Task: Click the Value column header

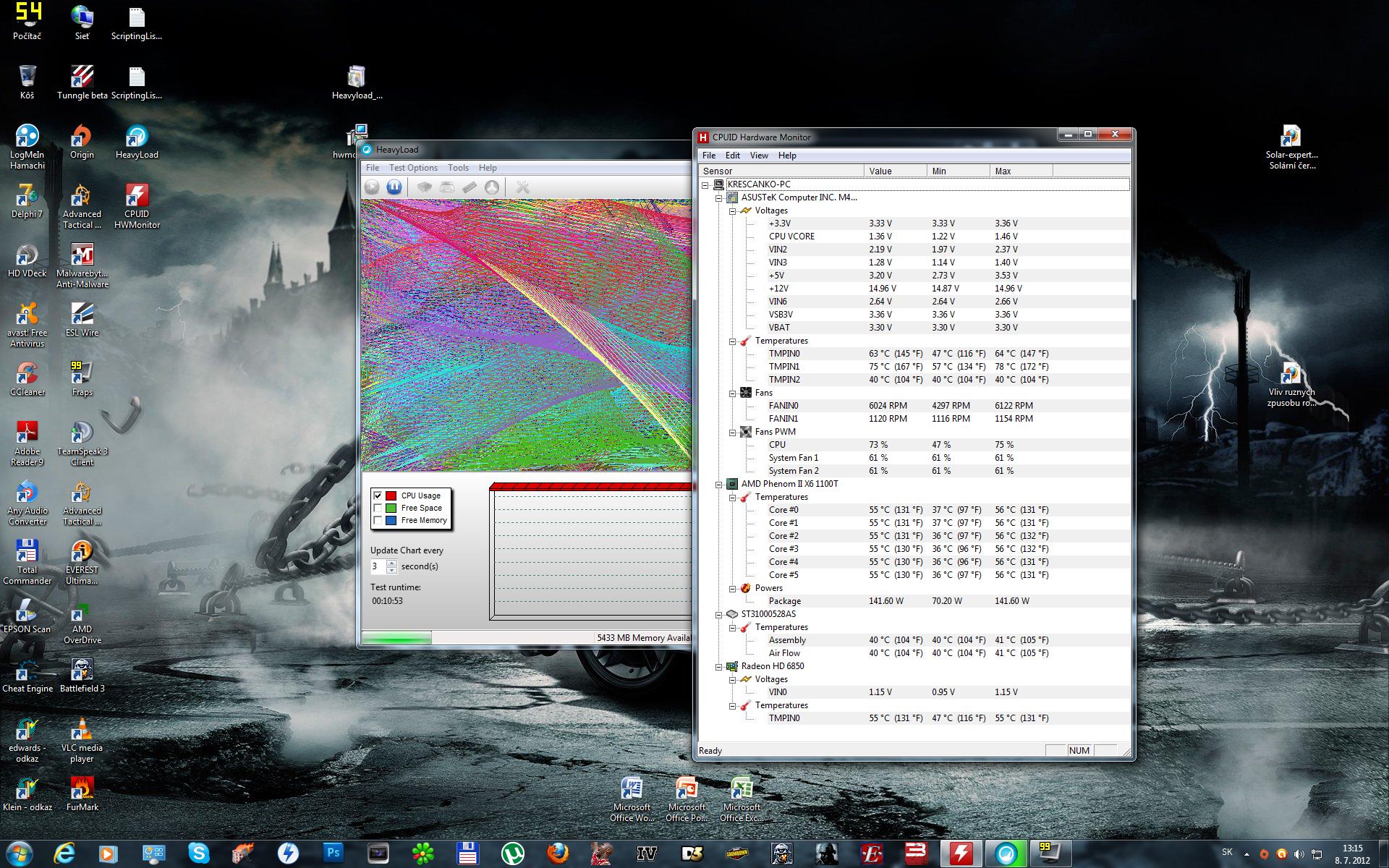Action: tap(894, 171)
